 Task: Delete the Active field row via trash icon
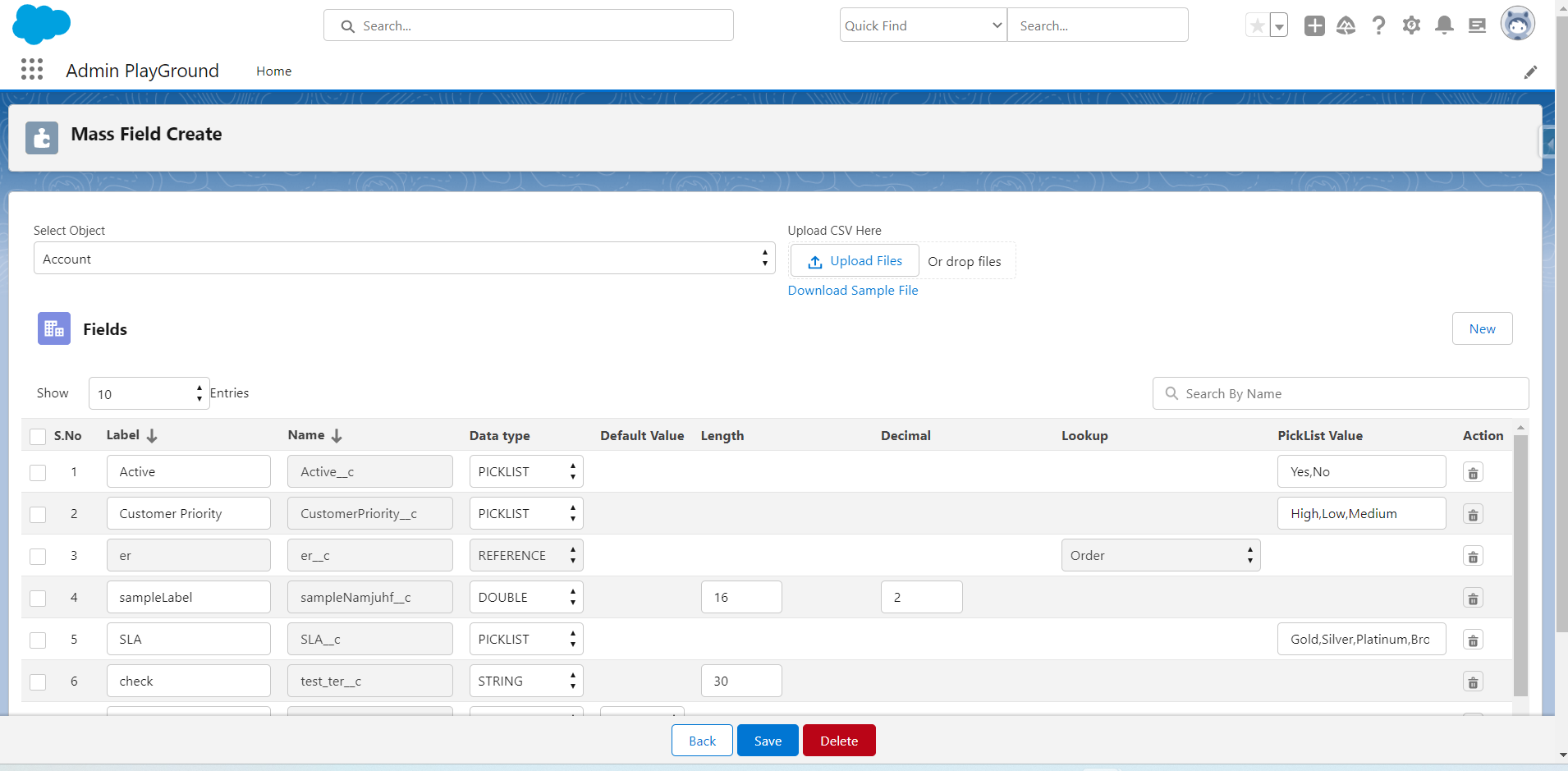pos(1473,473)
